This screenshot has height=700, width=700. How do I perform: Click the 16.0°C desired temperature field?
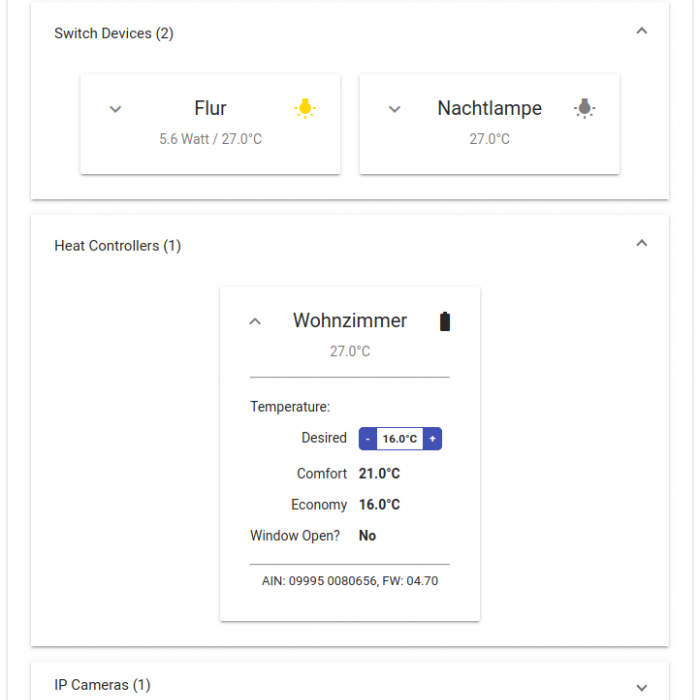point(400,438)
